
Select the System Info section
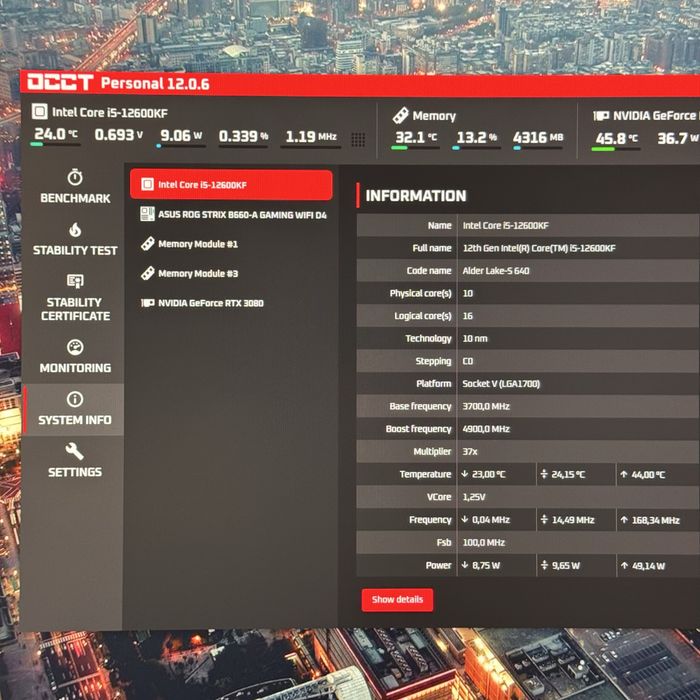[74, 409]
